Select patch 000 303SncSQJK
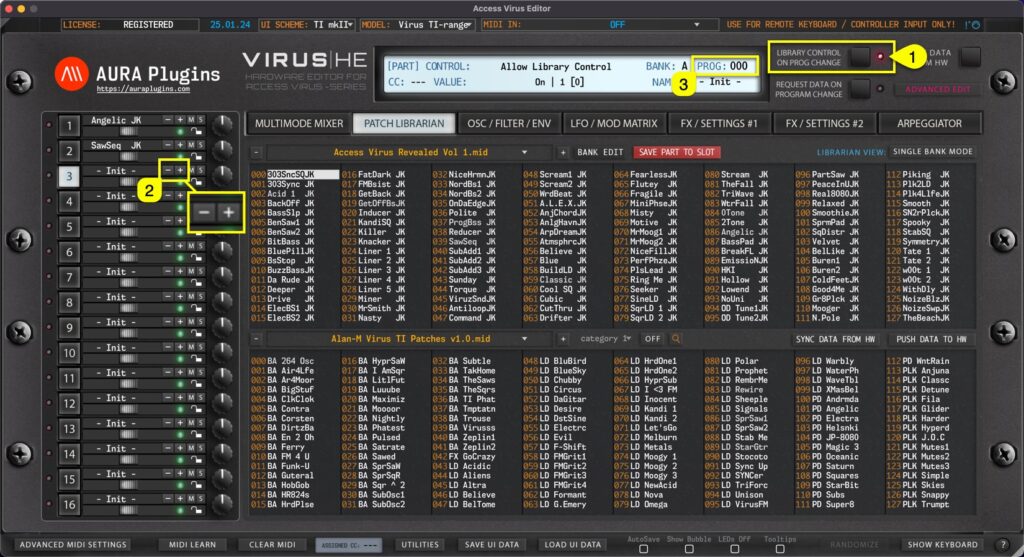Viewport: 1024px width, 557px height. (x=295, y=174)
